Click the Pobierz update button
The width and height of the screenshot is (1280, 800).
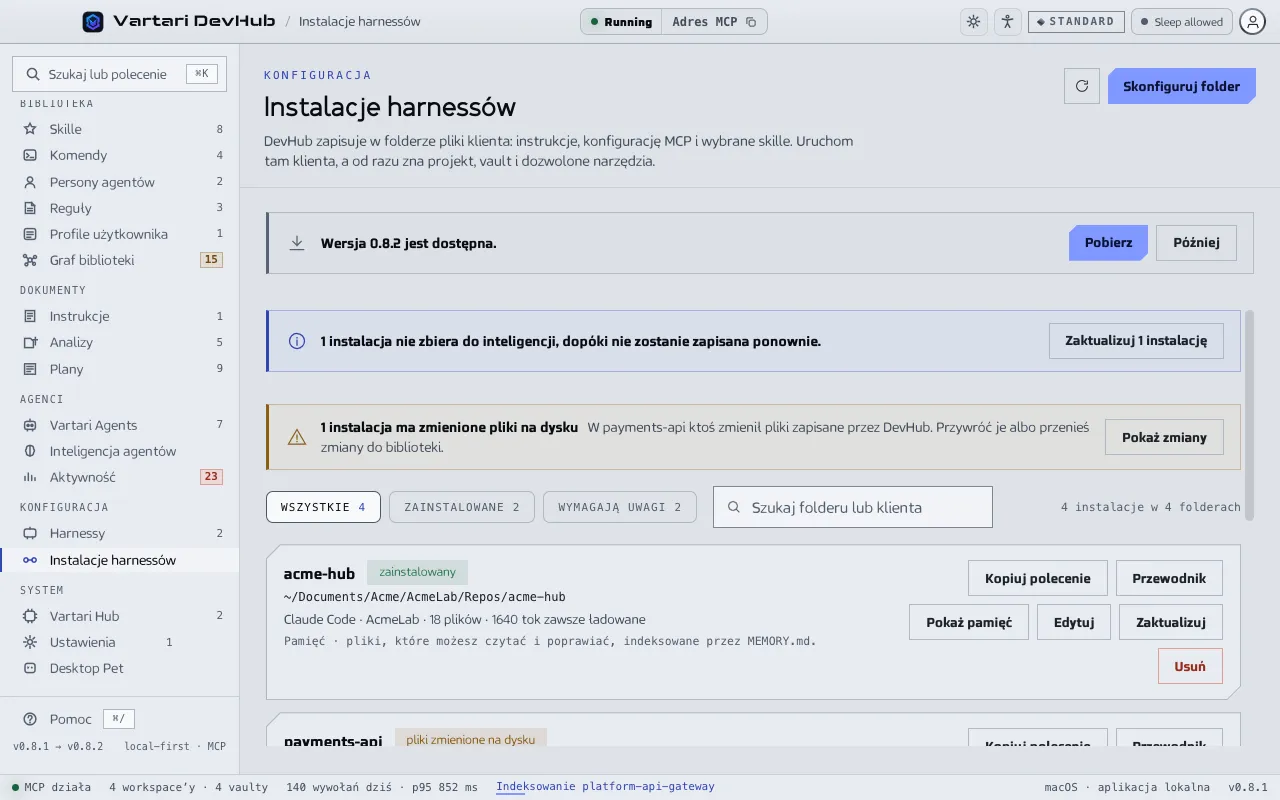(x=1108, y=243)
